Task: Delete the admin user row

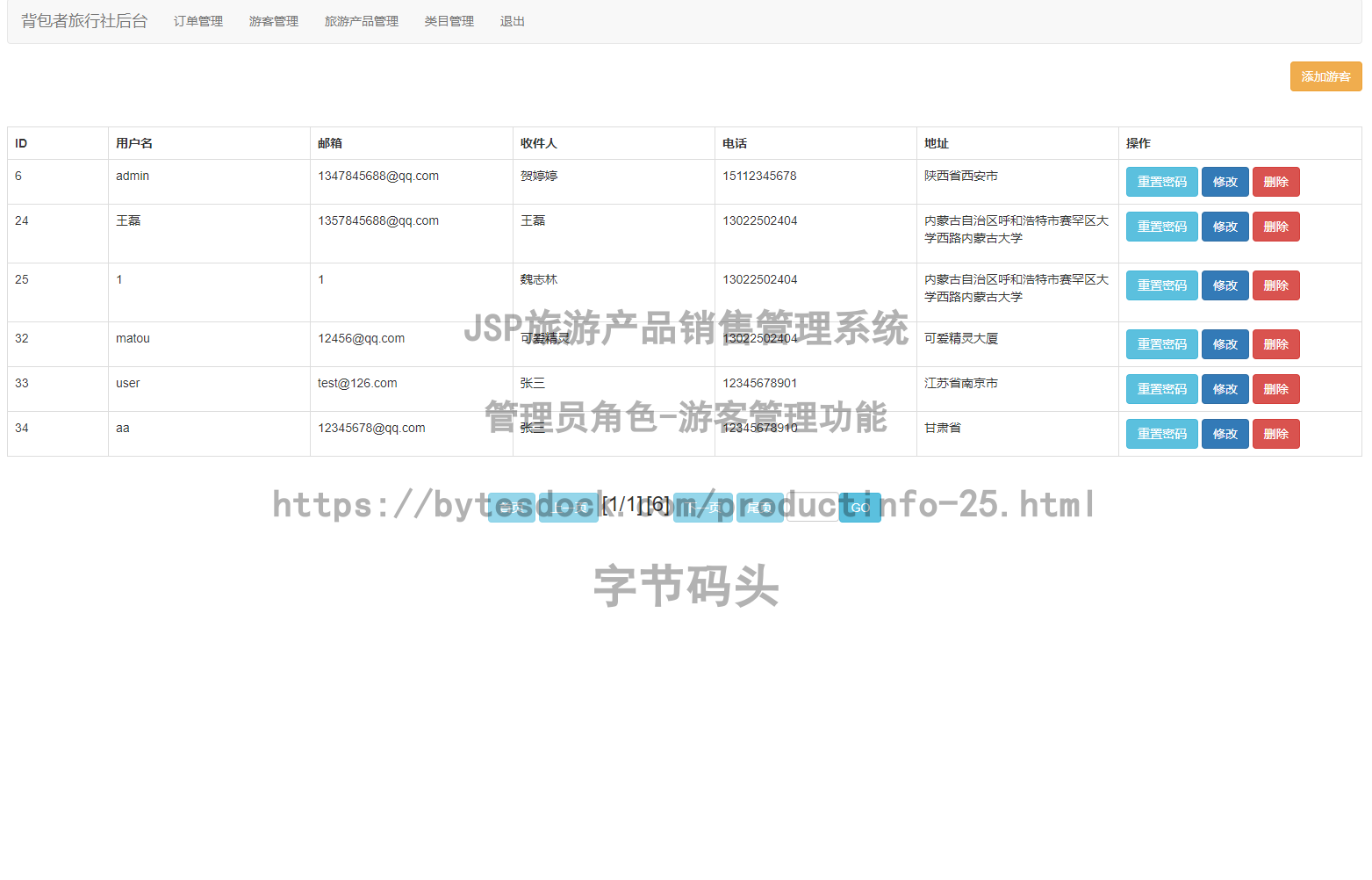Action: click(x=1275, y=182)
